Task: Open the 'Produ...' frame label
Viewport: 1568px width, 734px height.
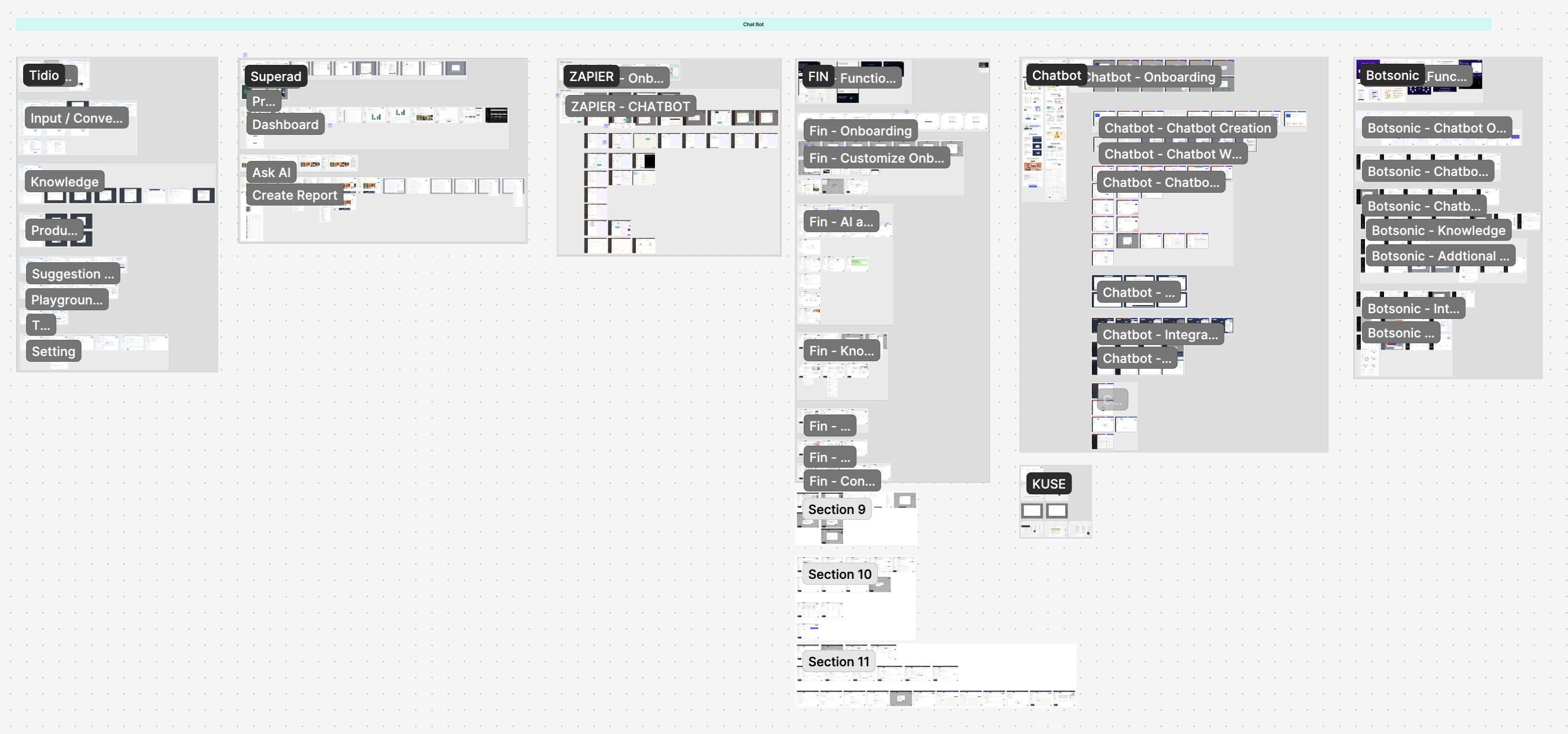Action: tap(54, 230)
